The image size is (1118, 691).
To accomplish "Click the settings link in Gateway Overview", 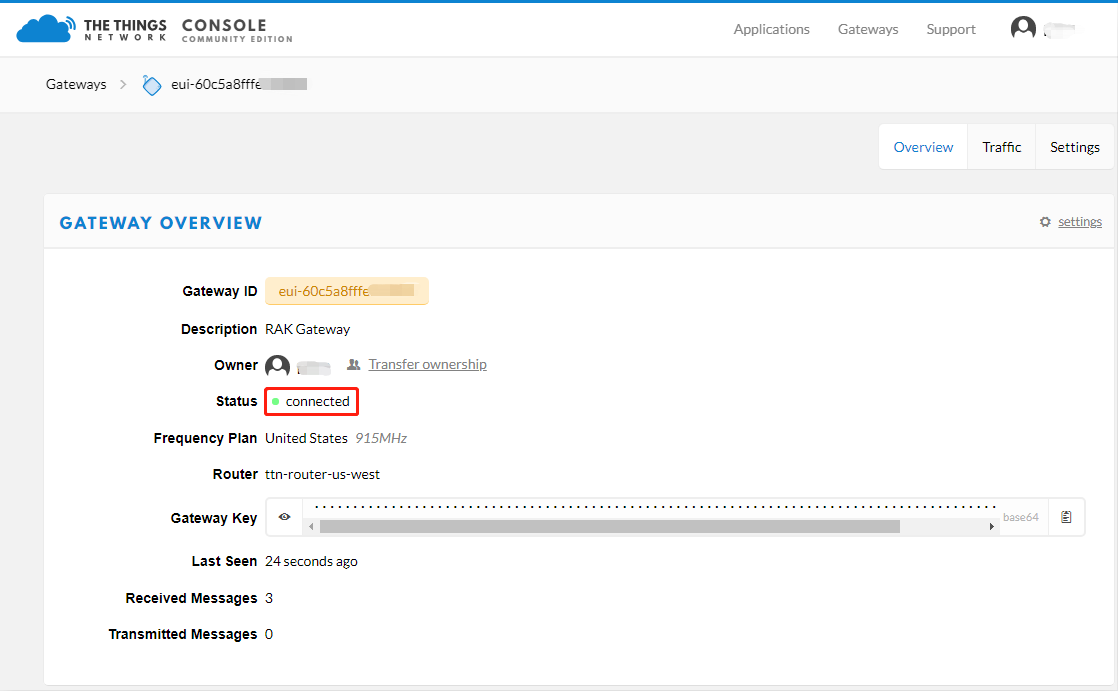I will (1079, 222).
